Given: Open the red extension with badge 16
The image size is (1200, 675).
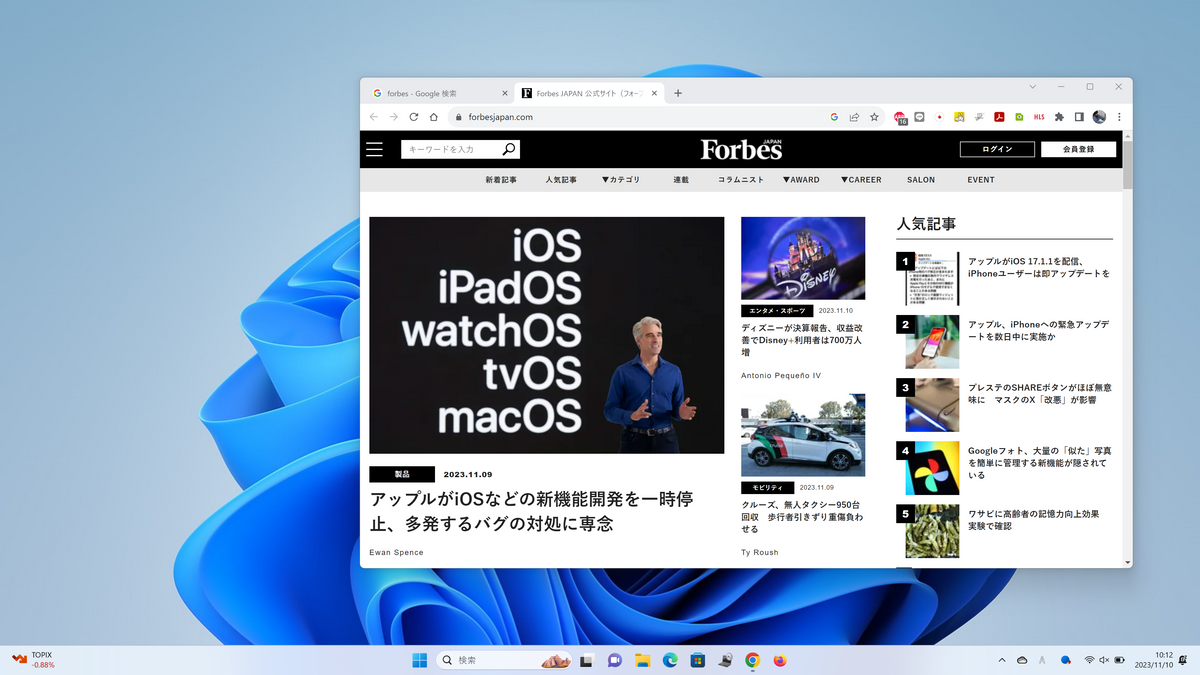Looking at the screenshot, I should coord(900,117).
